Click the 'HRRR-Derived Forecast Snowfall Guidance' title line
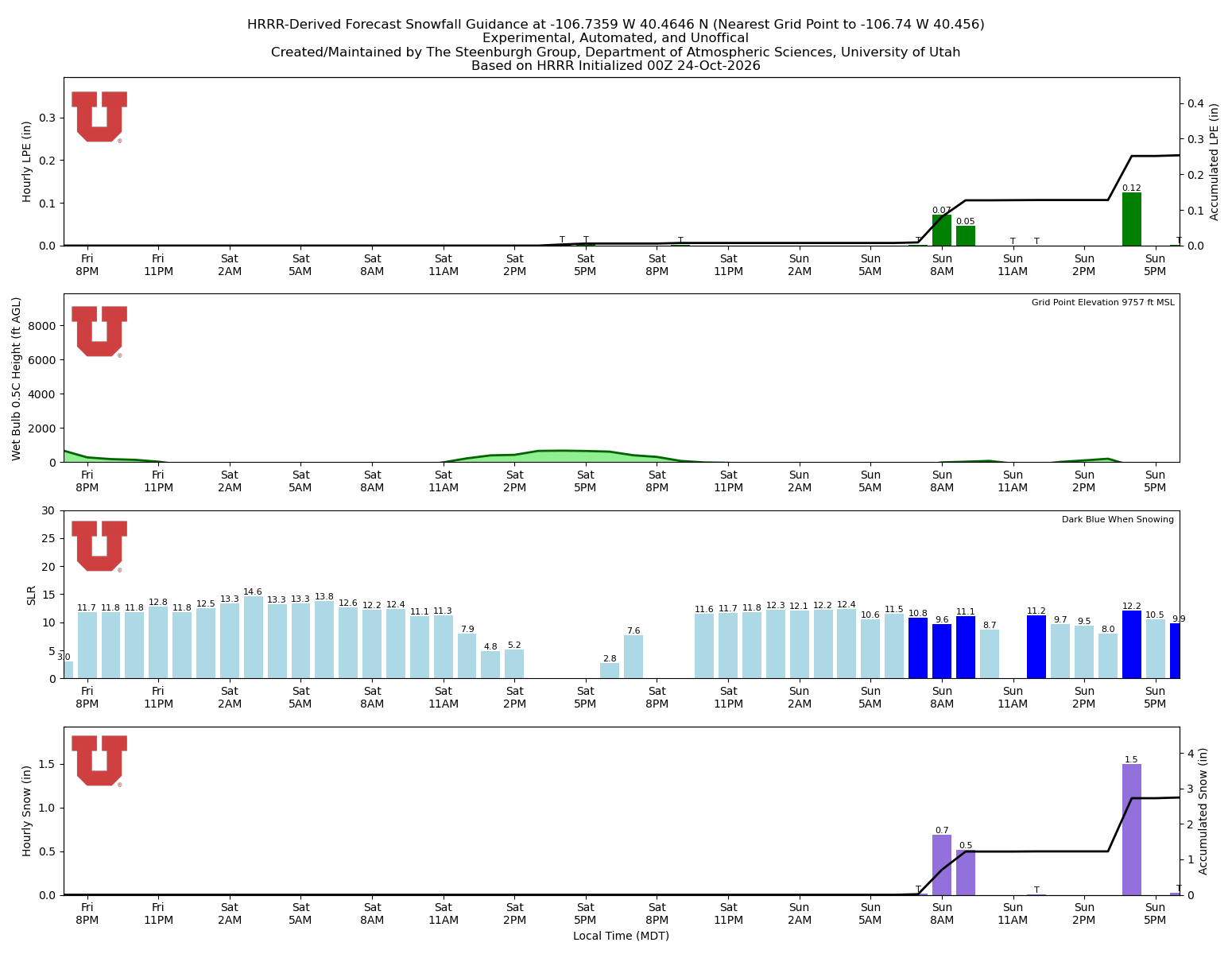The height and width of the screenshot is (954, 1232). [x=615, y=25]
